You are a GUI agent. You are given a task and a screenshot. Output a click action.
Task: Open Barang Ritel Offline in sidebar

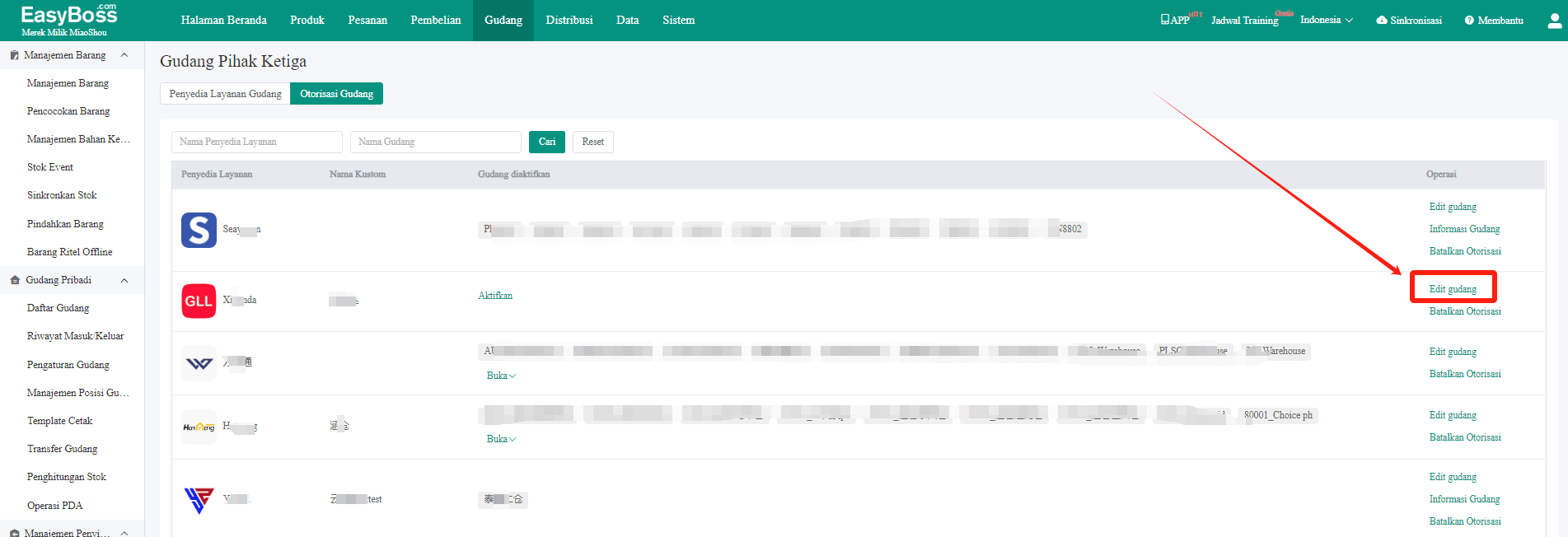pos(69,252)
